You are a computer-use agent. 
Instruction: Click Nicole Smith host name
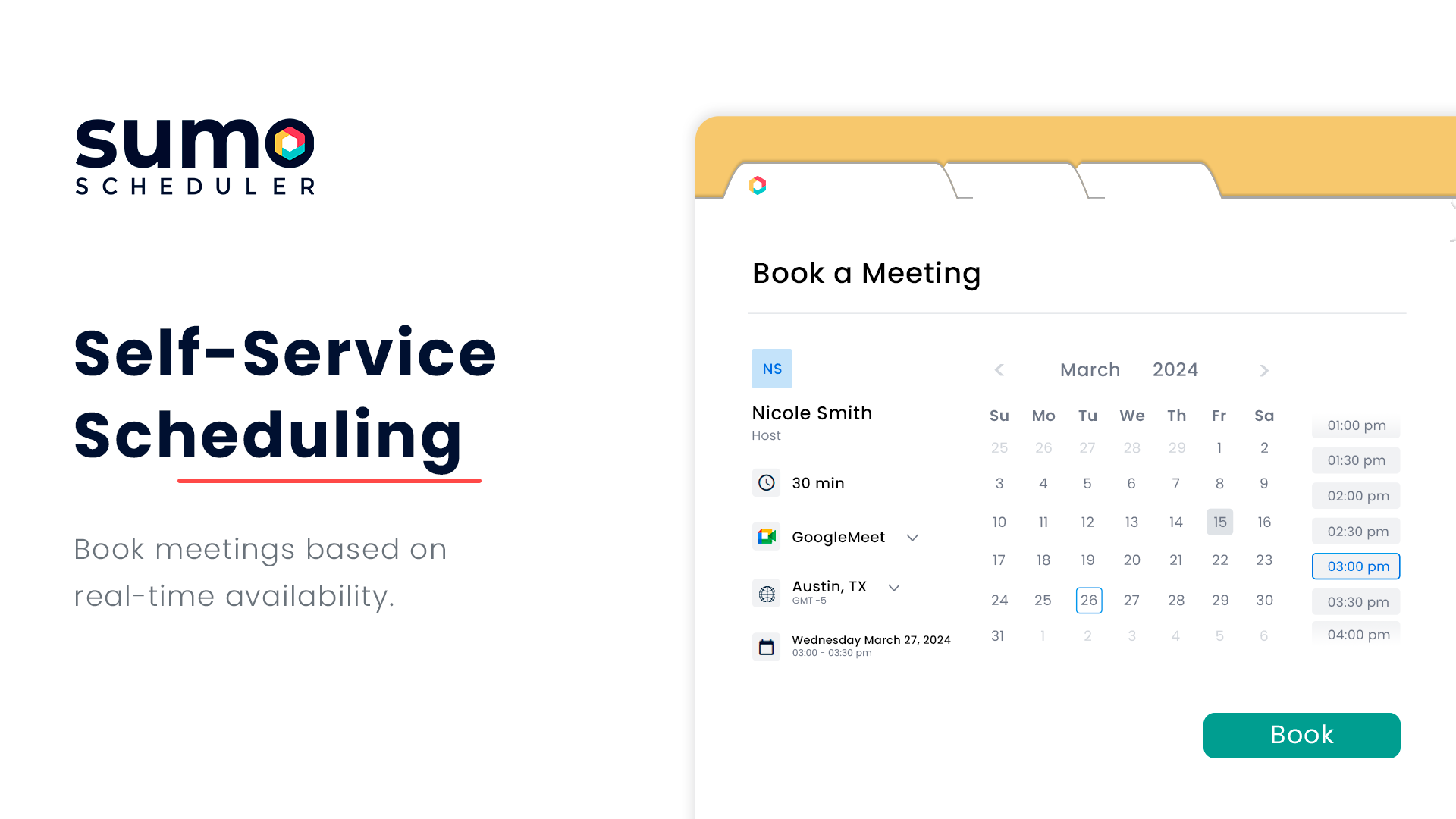point(811,413)
